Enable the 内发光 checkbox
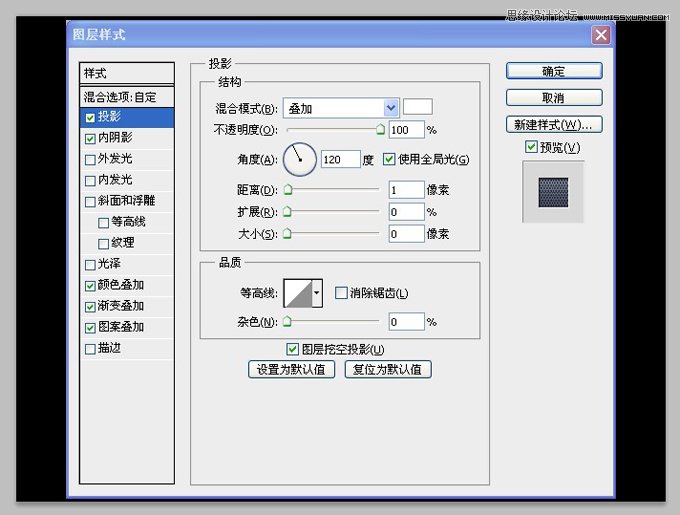This screenshot has height=515, width=680. [x=90, y=181]
